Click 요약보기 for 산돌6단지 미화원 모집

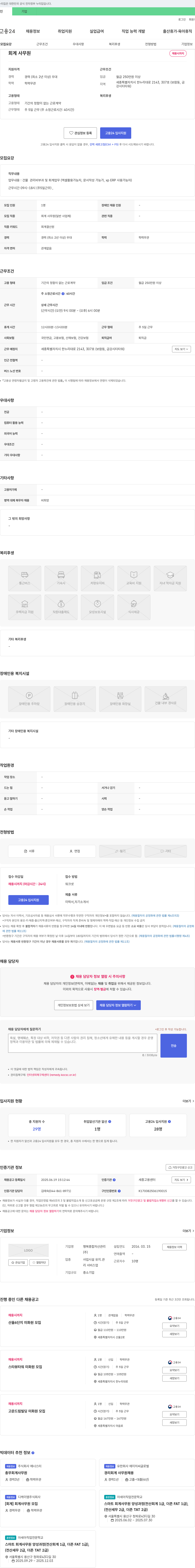click(x=174, y=1326)
